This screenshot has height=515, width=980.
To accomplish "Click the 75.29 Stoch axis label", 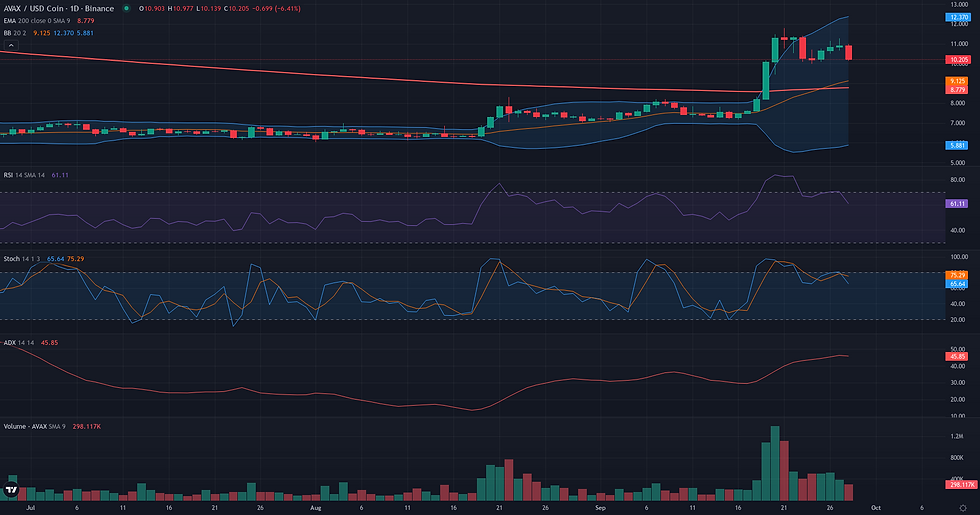I will click(957, 275).
